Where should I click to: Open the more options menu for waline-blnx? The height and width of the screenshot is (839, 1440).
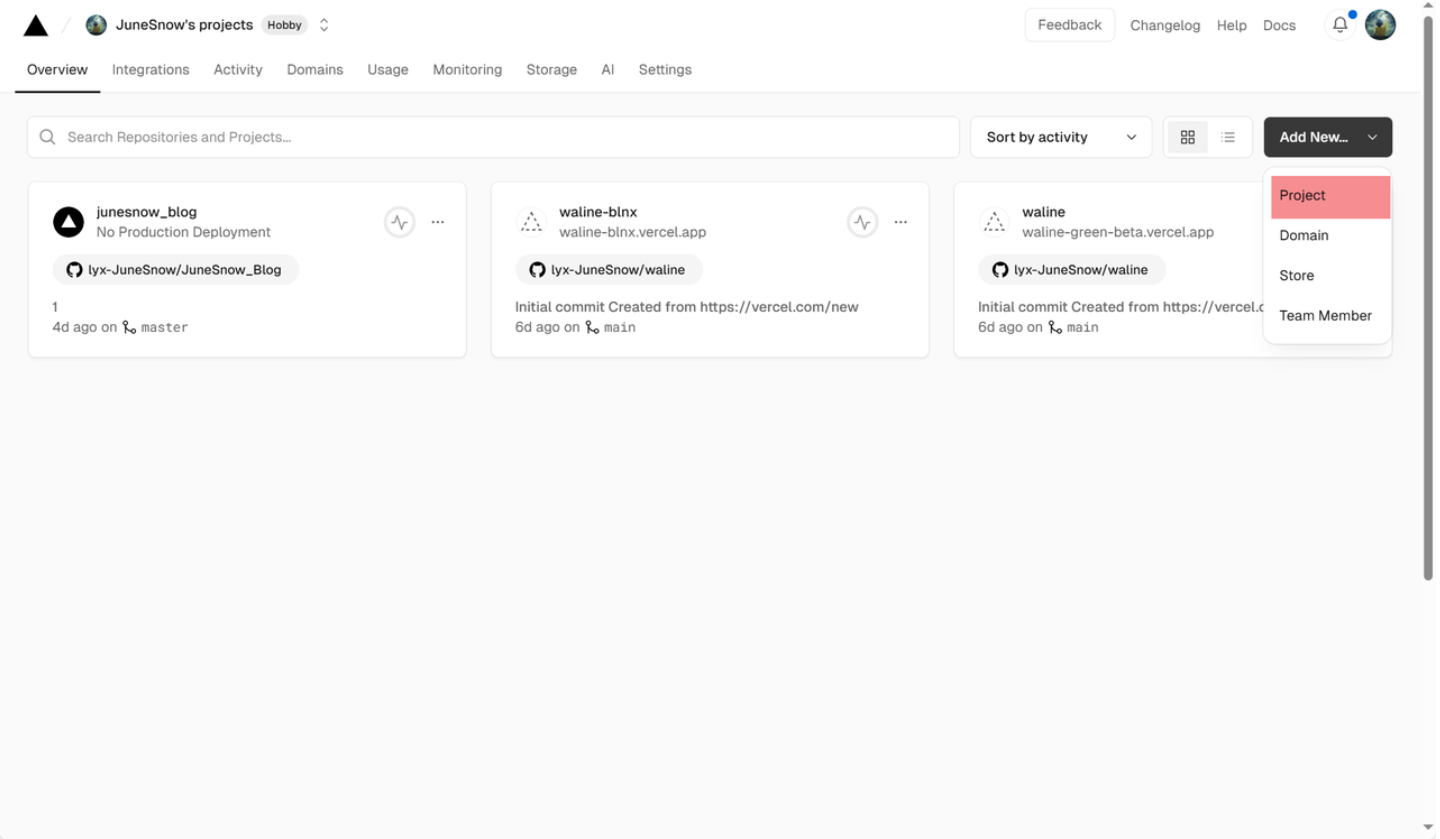[901, 222]
